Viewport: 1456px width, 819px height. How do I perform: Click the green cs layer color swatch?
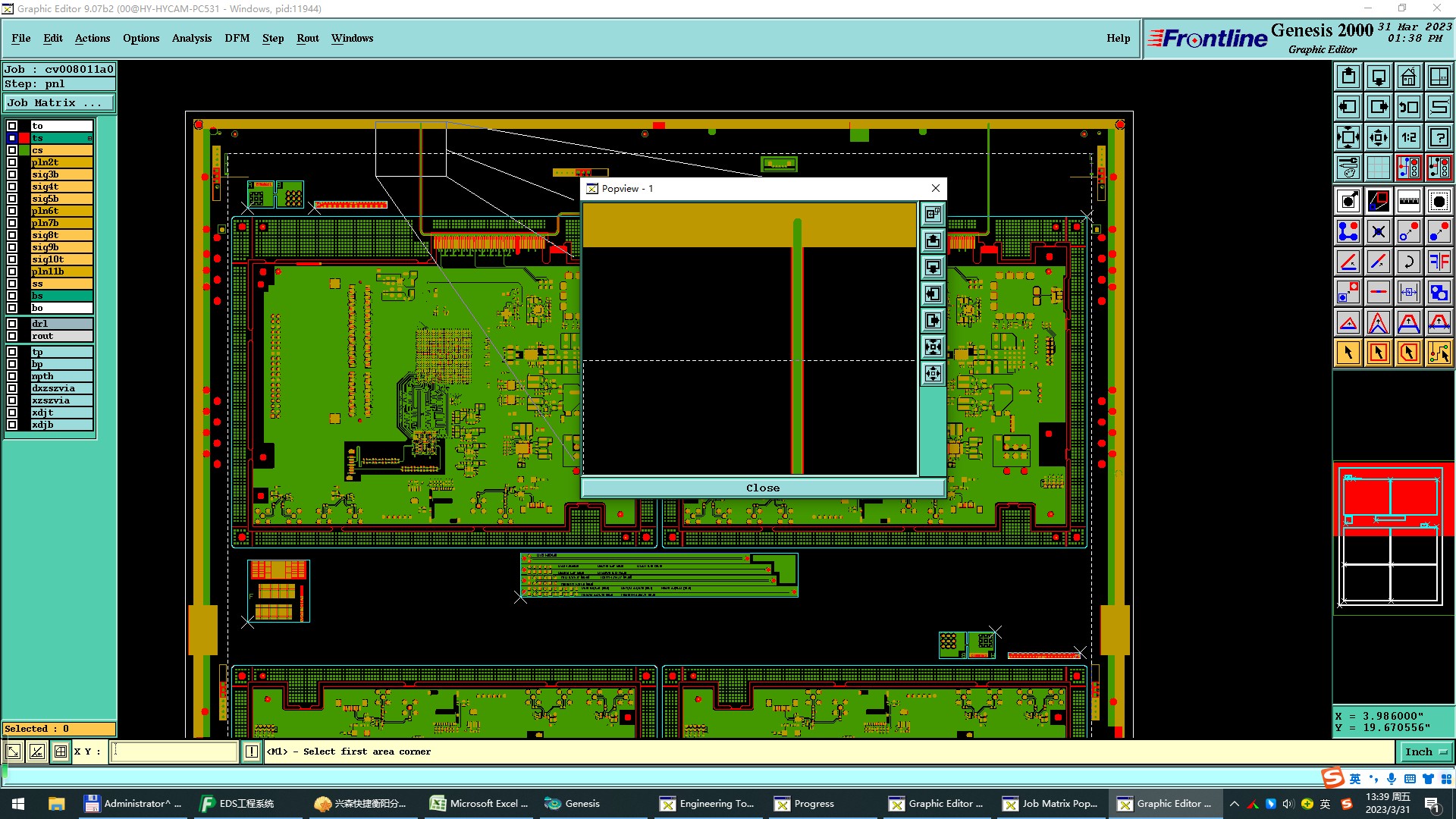pyautogui.click(x=24, y=150)
